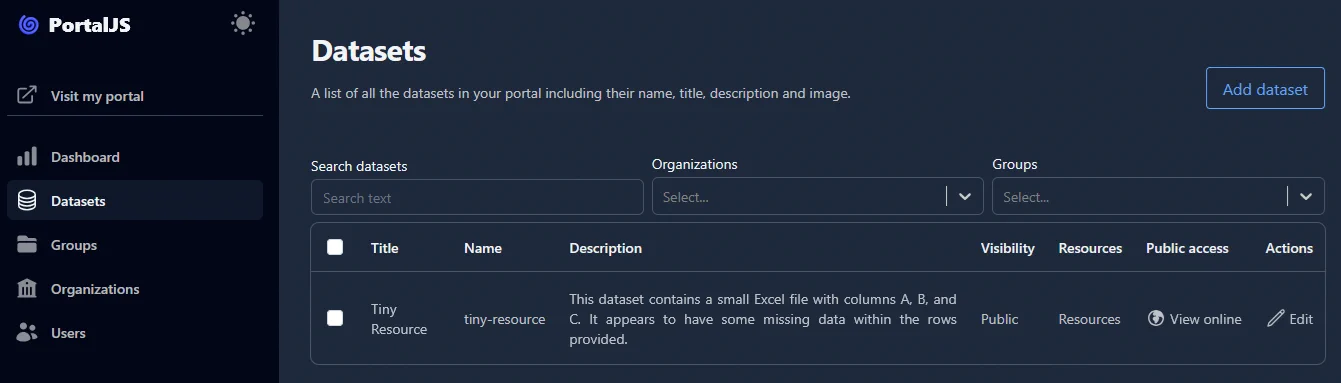Expand the Groups filter dropdown chevron

point(1306,197)
